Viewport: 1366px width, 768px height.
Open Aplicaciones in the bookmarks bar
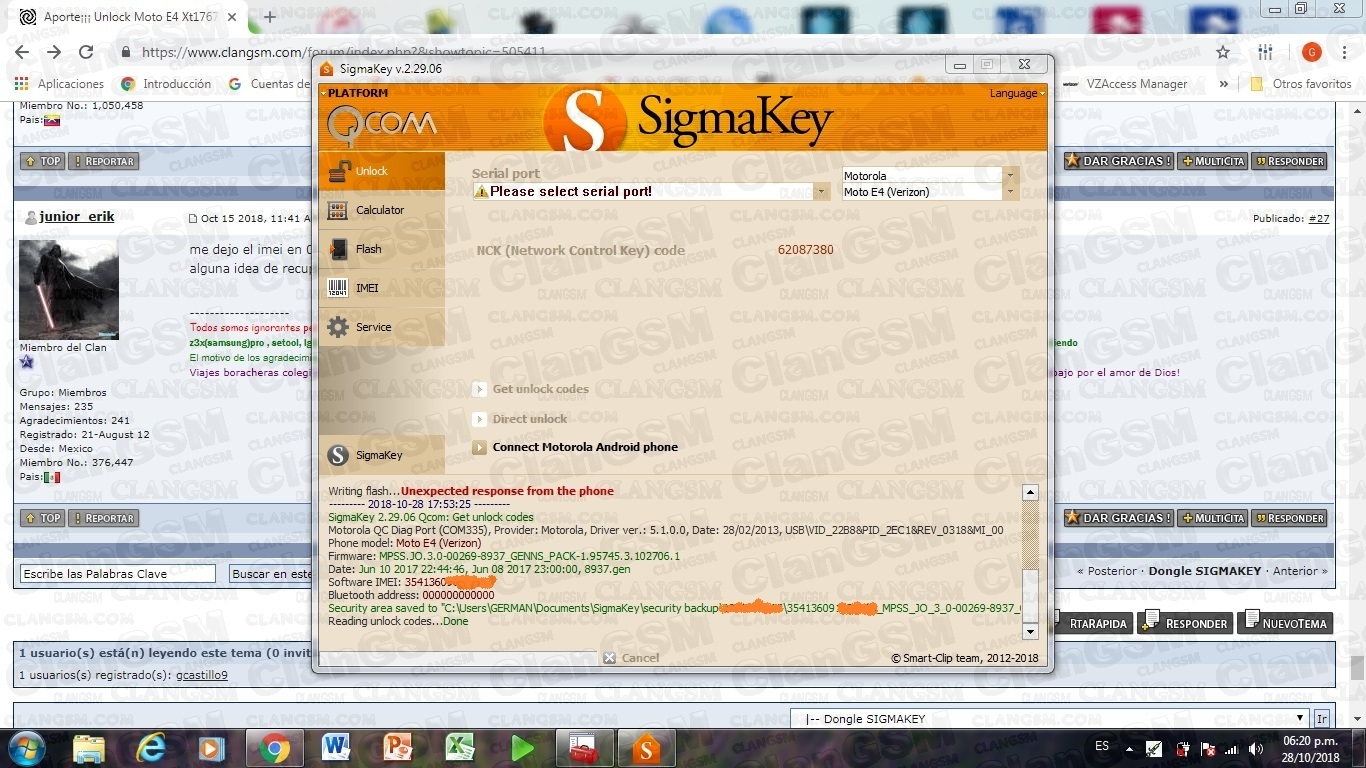[61, 84]
